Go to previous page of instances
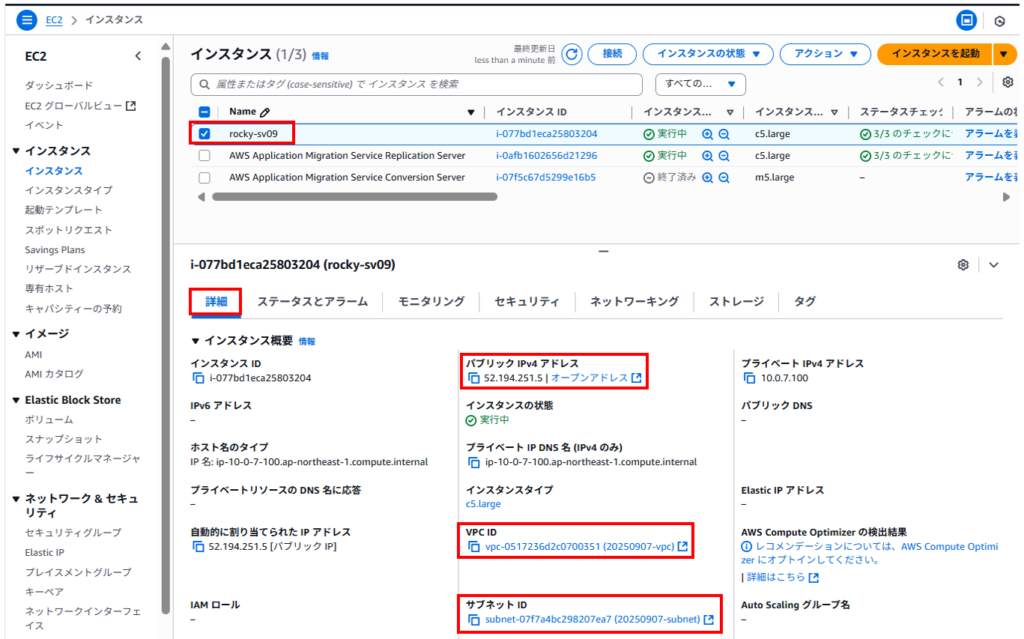This screenshot has height=639, width=1024. 941,82
